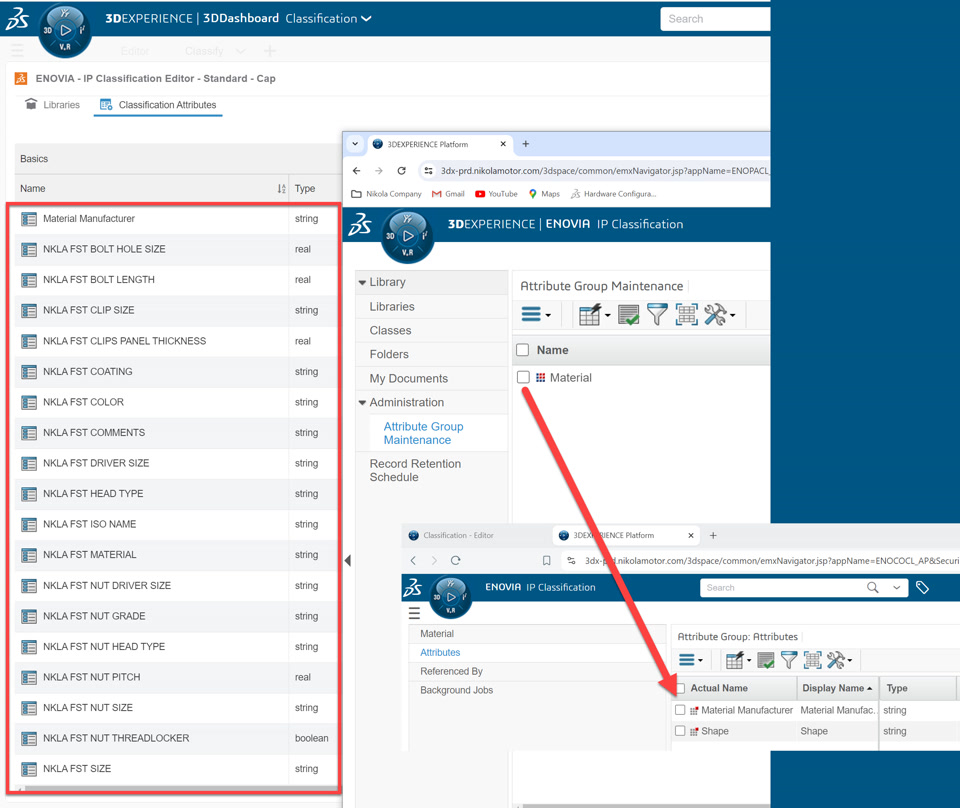Click the upper browser address bar URL
Image resolution: width=960 pixels, height=808 pixels.
604,171
